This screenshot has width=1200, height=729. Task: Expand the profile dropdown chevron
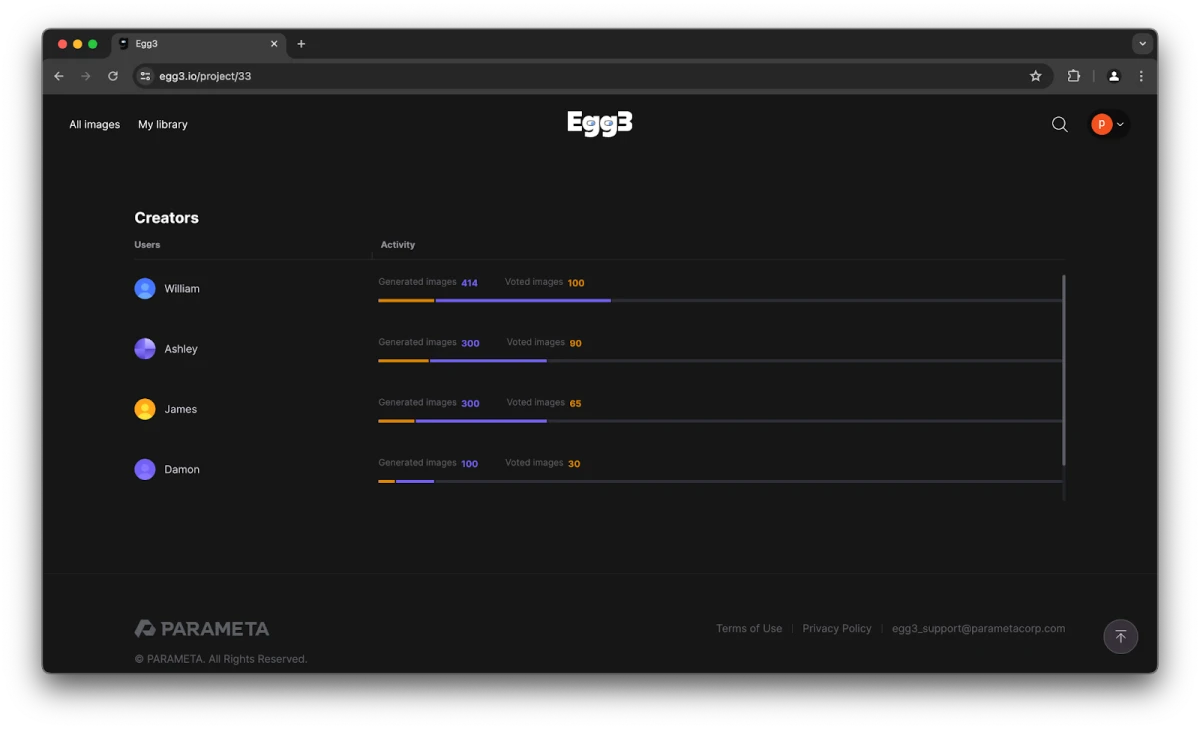1120,125
